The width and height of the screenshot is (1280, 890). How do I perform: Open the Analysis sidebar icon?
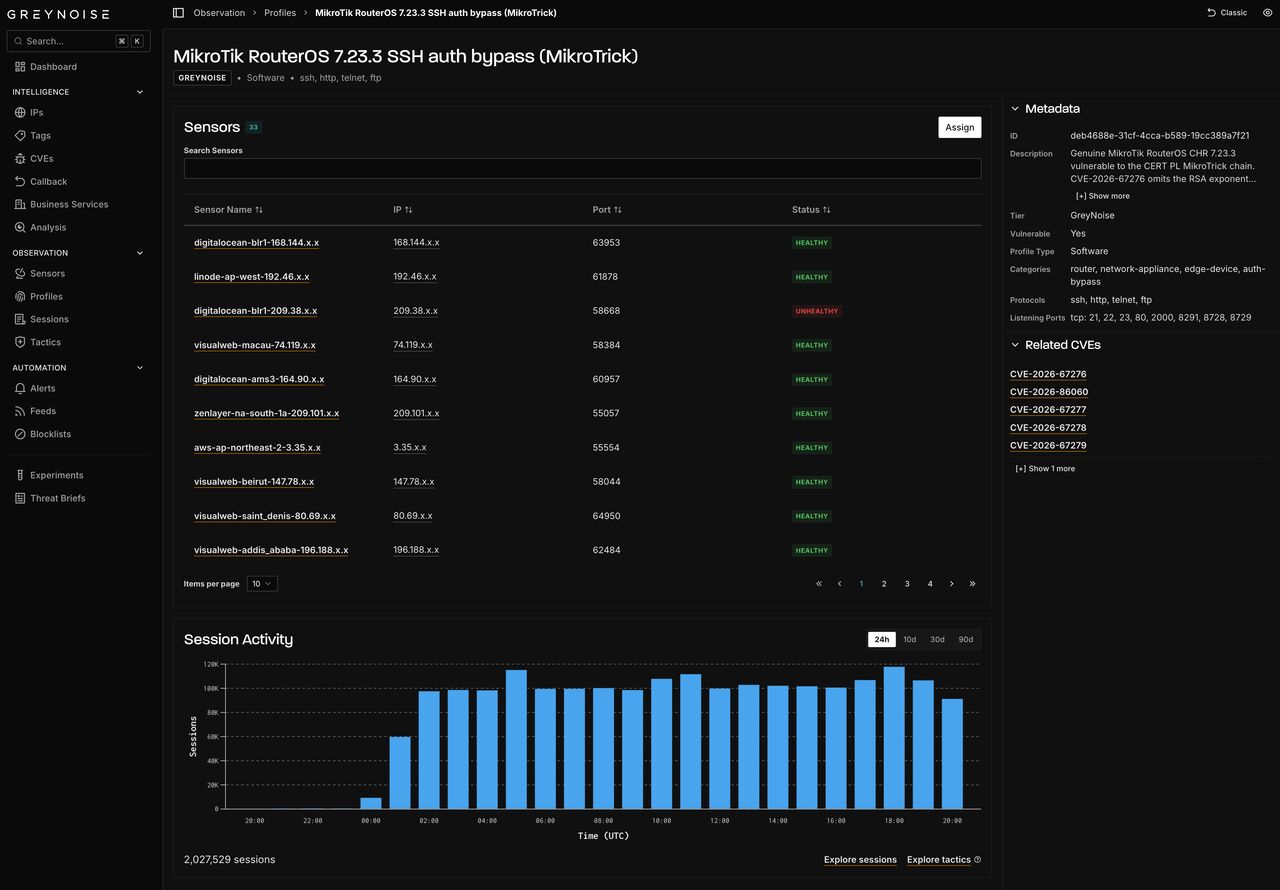[x=20, y=227]
